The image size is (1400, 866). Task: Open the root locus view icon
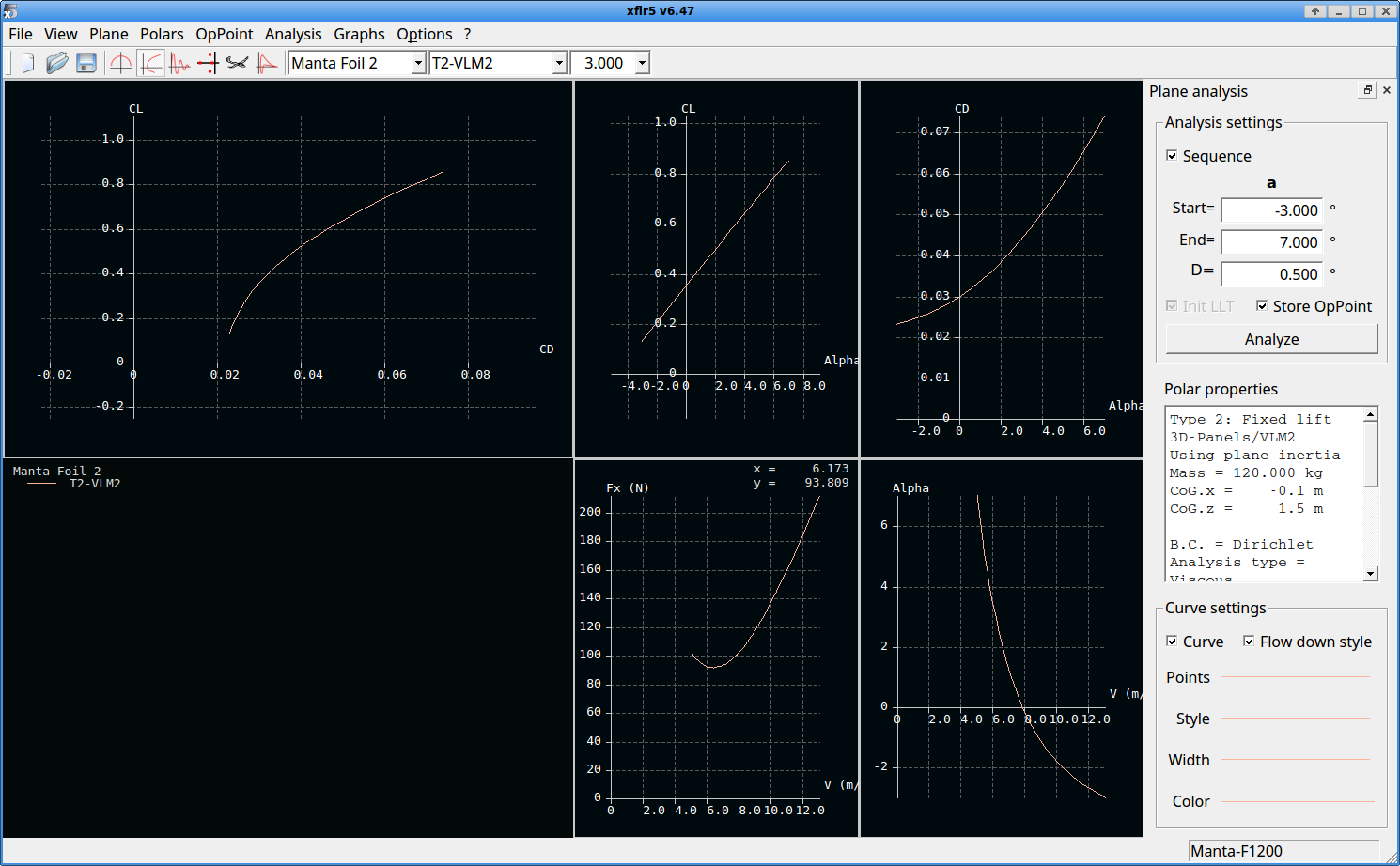tap(209, 63)
